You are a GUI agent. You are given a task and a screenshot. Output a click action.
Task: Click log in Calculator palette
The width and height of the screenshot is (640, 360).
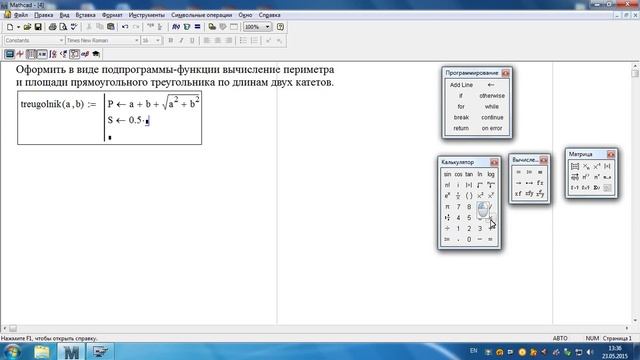click(x=491, y=174)
